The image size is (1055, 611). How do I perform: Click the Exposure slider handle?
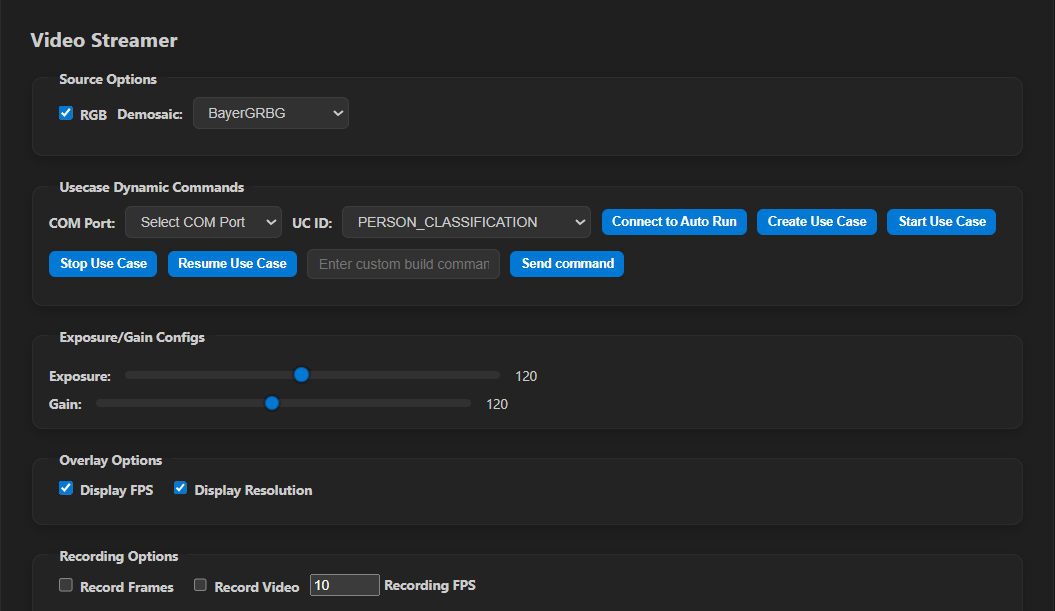(301, 375)
